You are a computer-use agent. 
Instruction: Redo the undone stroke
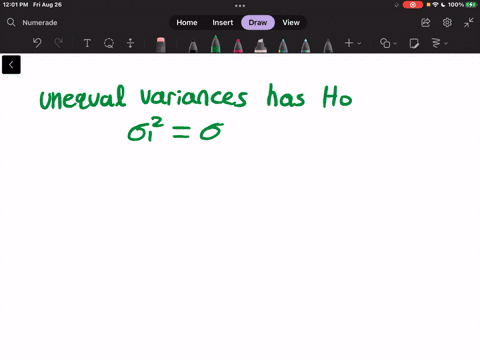click(59, 43)
